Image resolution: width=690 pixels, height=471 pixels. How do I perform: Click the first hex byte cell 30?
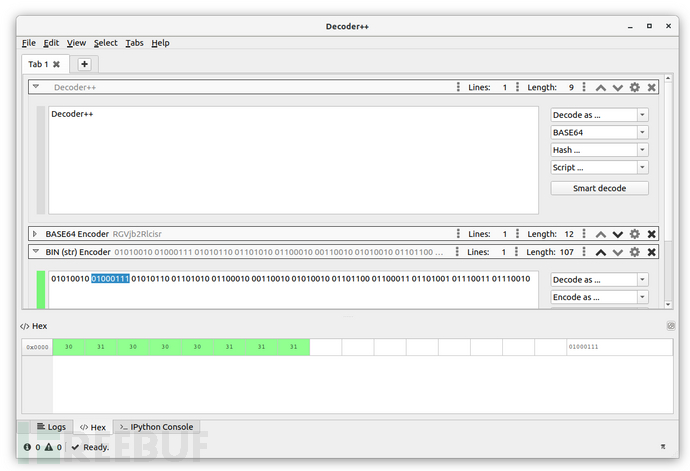click(69, 347)
